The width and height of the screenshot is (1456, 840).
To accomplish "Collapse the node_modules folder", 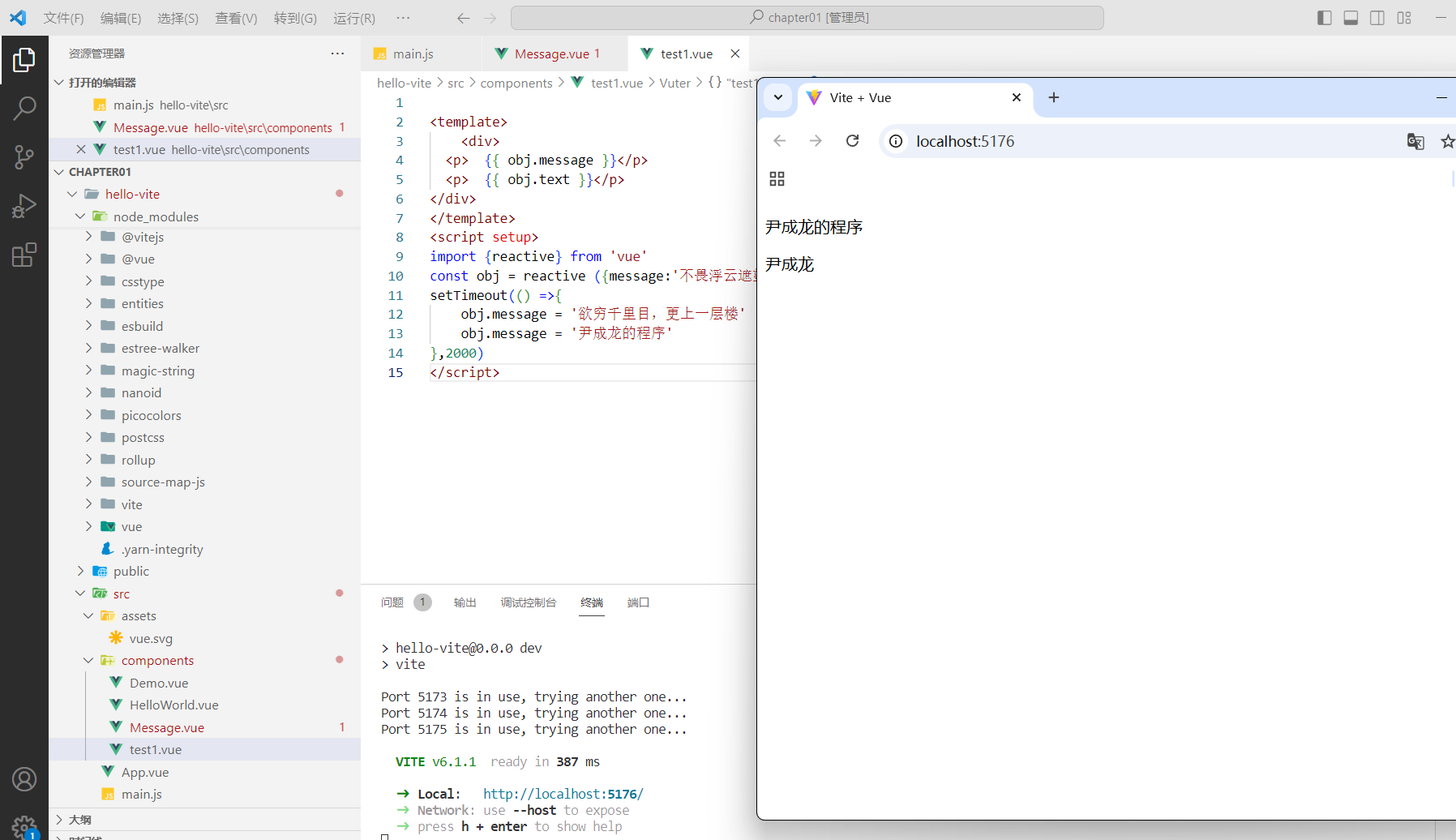I will click(x=80, y=216).
